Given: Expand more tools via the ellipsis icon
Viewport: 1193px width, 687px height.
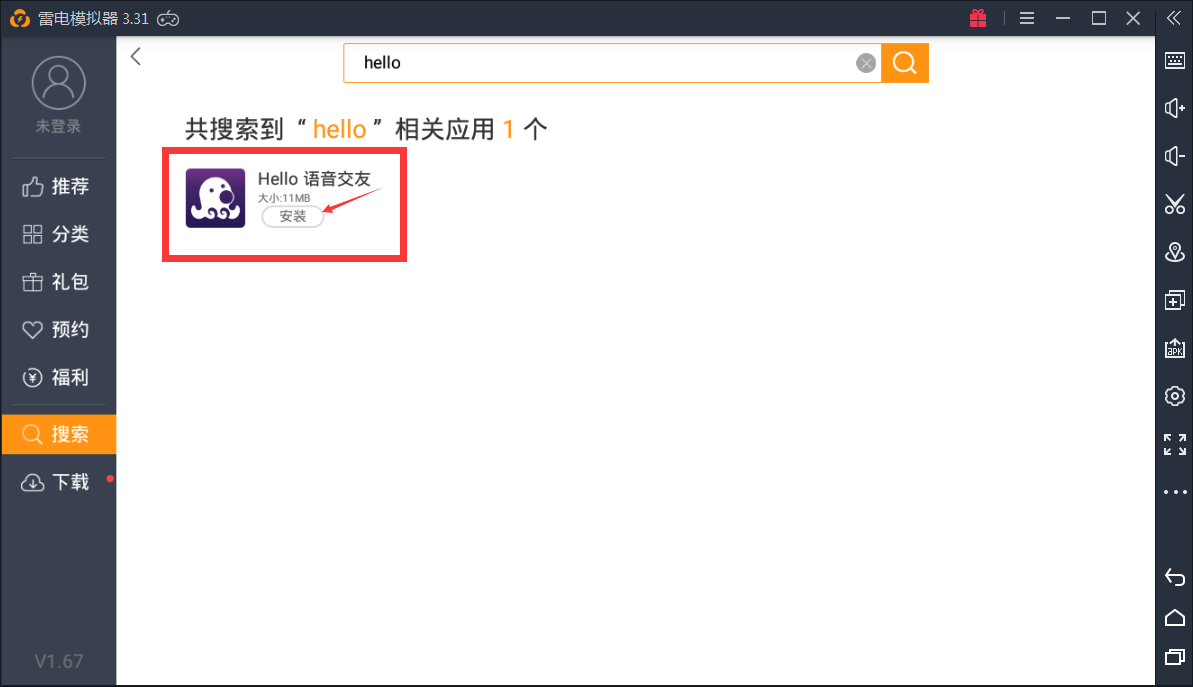Looking at the screenshot, I should (1174, 491).
